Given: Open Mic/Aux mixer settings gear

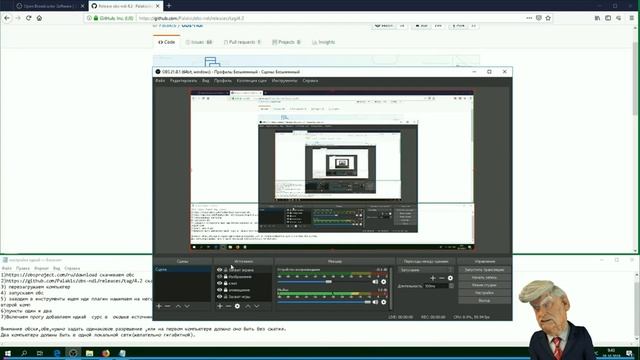Looking at the screenshot, I should coord(384,302).
